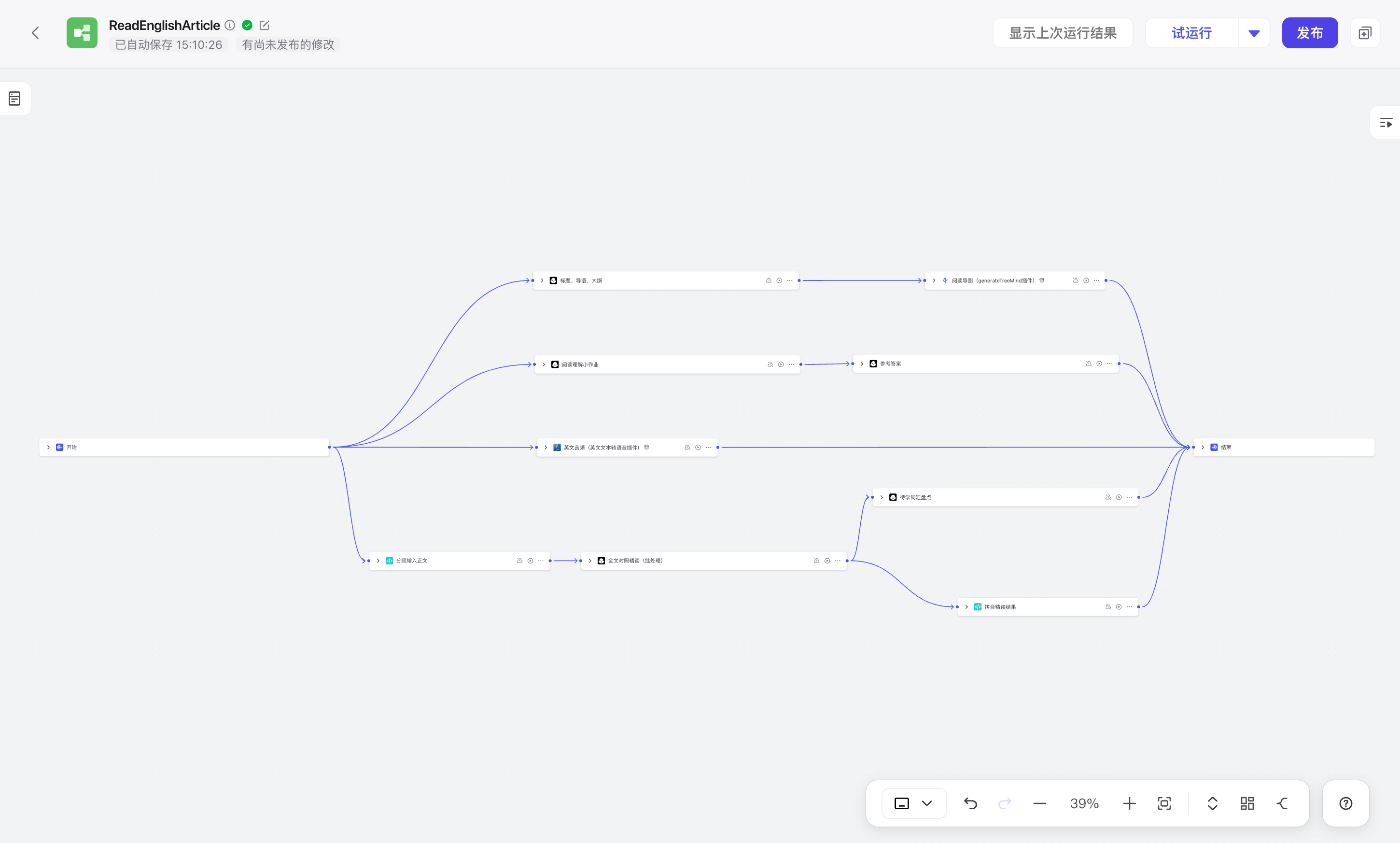The image size is (1400, 843).
Task: Open the 试运行 dropdown arrow
Action: (x=1253, y=33)
